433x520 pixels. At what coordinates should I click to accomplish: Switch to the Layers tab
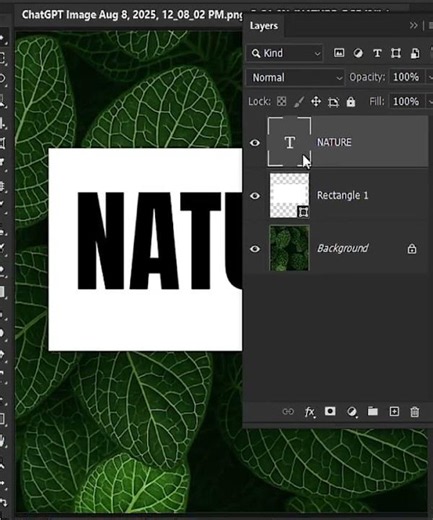click(x=264, y=26)
